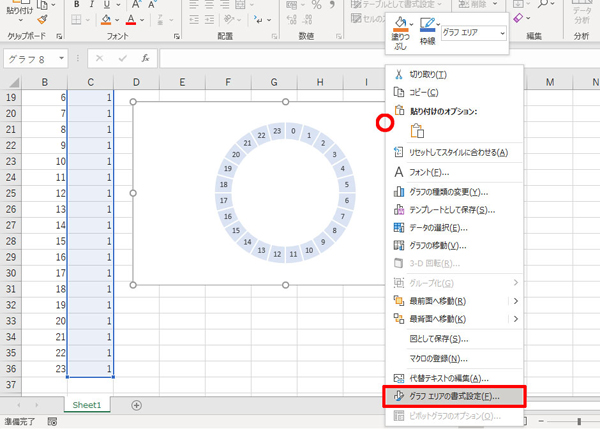Click cell in column B containing 23
This screenshot has height=429, width=600.
click(x=45, y=369)
